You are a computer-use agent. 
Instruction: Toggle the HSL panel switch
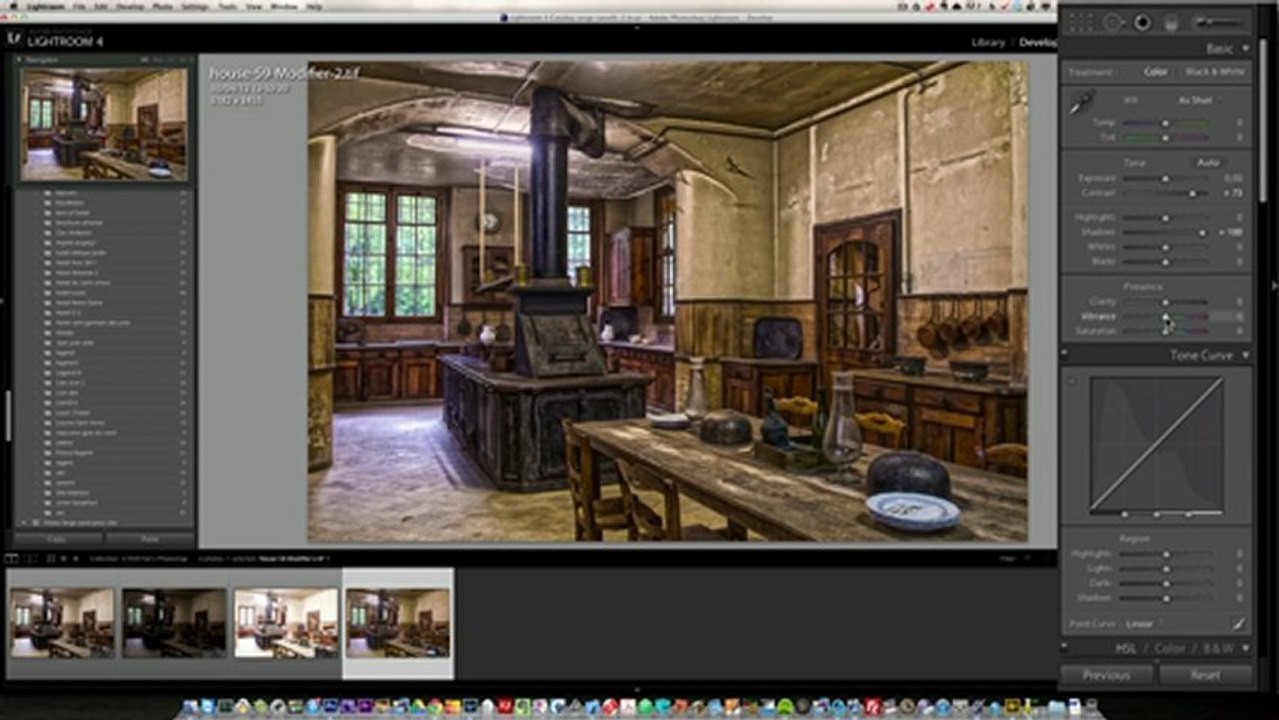(x=1065, y=648)
